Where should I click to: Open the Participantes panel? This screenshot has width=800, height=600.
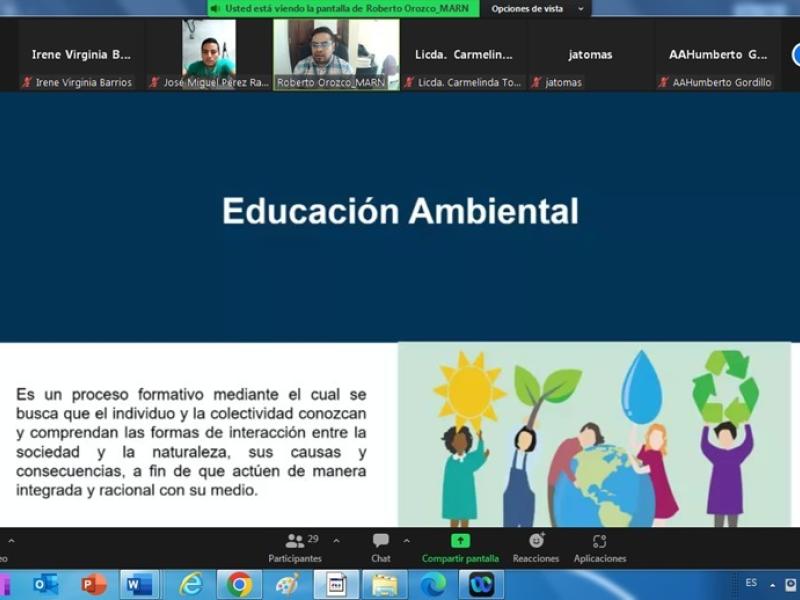pos(295,546)
